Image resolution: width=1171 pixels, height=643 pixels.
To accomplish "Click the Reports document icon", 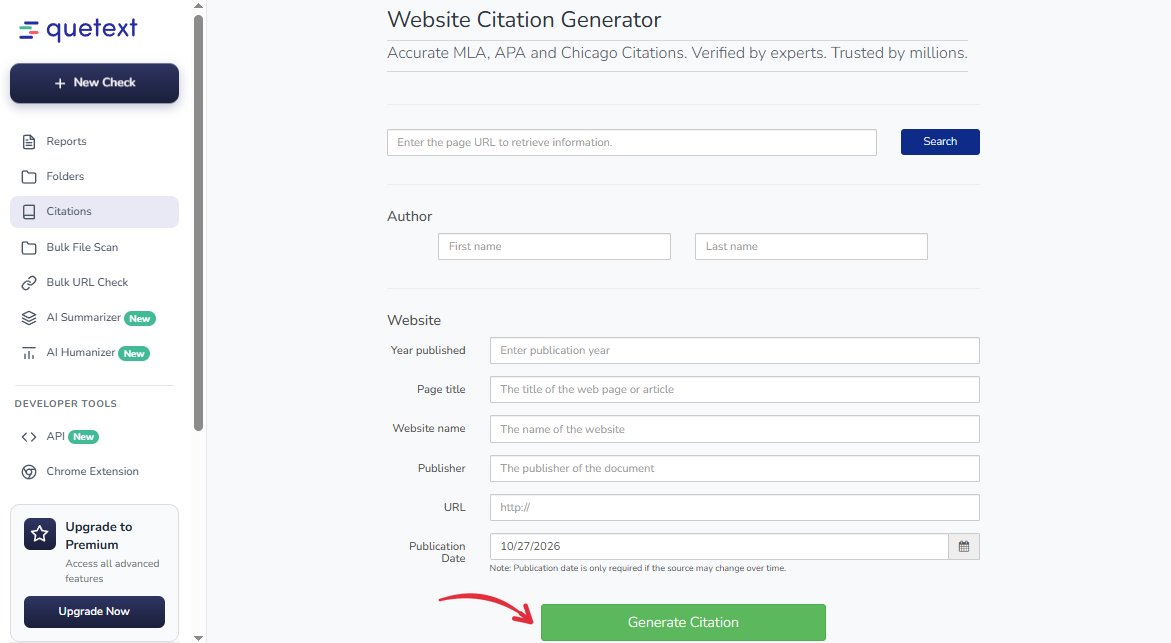I will click(x=29, y=142).
